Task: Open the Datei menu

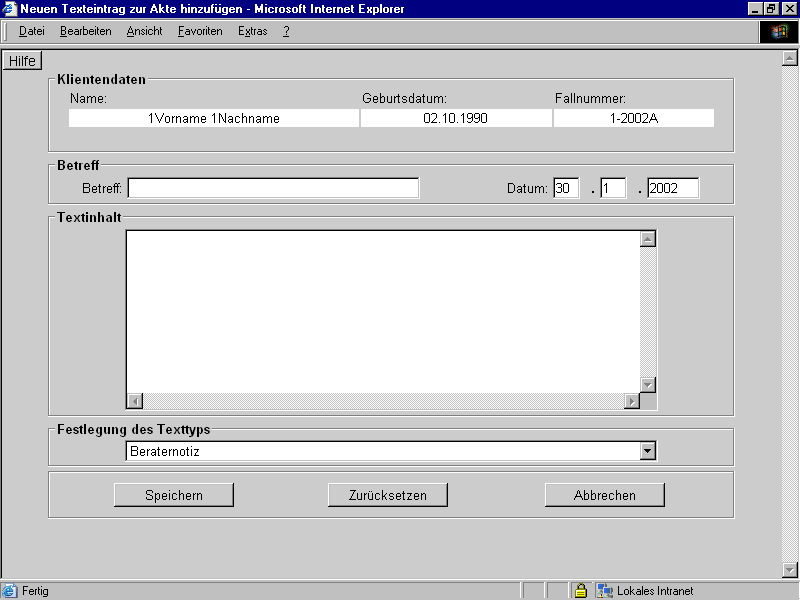Action: tap(32, 31)
